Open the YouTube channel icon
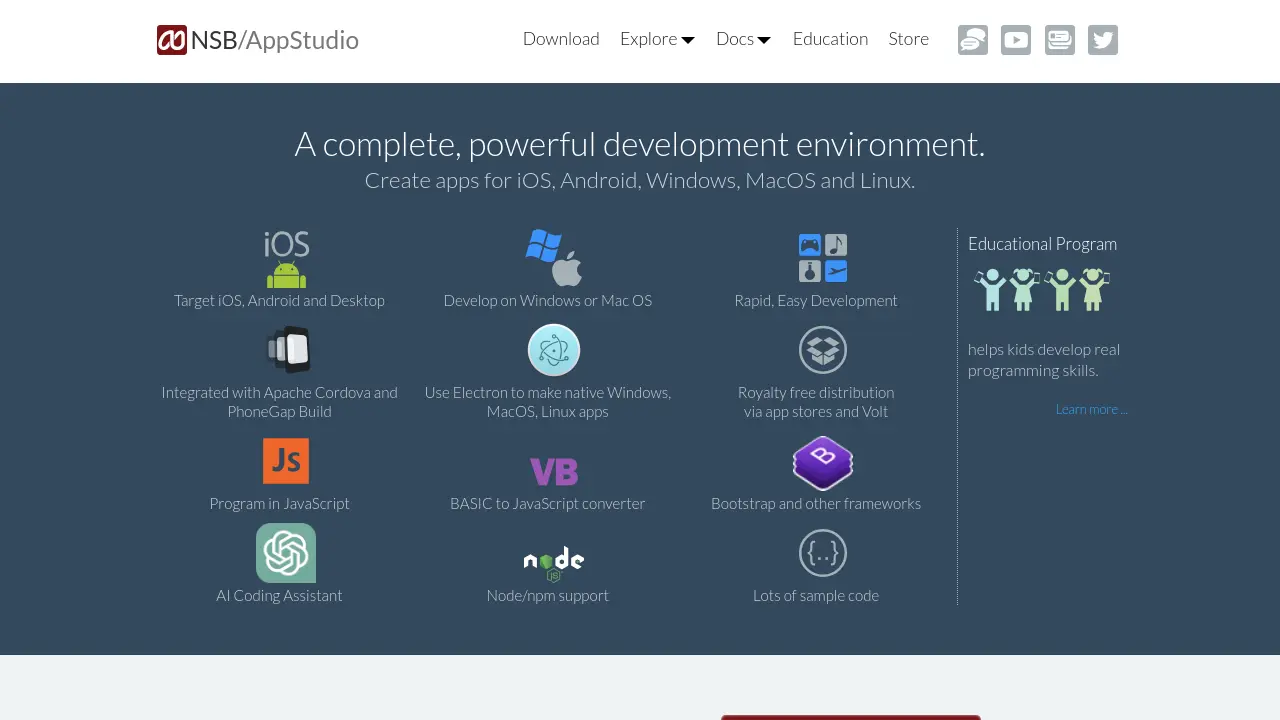Screen dimensions: 1280x720 click(x=1016, y=40)
